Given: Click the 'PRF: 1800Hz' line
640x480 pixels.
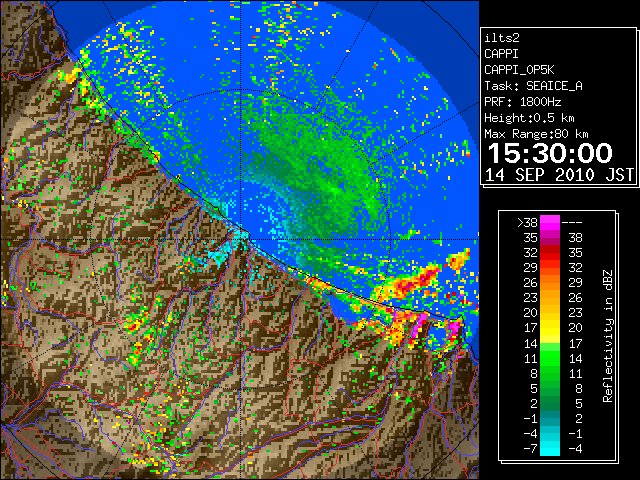Looking at the screenshot, I should tap(522, 102).
